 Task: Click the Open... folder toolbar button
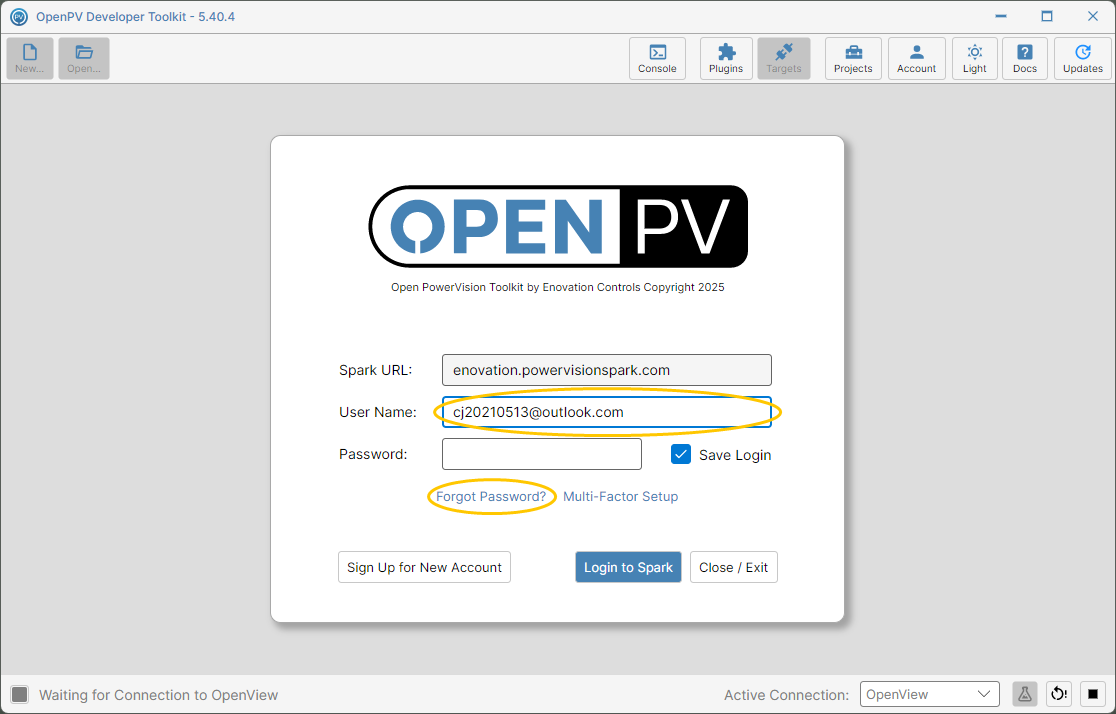tap(84, 58)
